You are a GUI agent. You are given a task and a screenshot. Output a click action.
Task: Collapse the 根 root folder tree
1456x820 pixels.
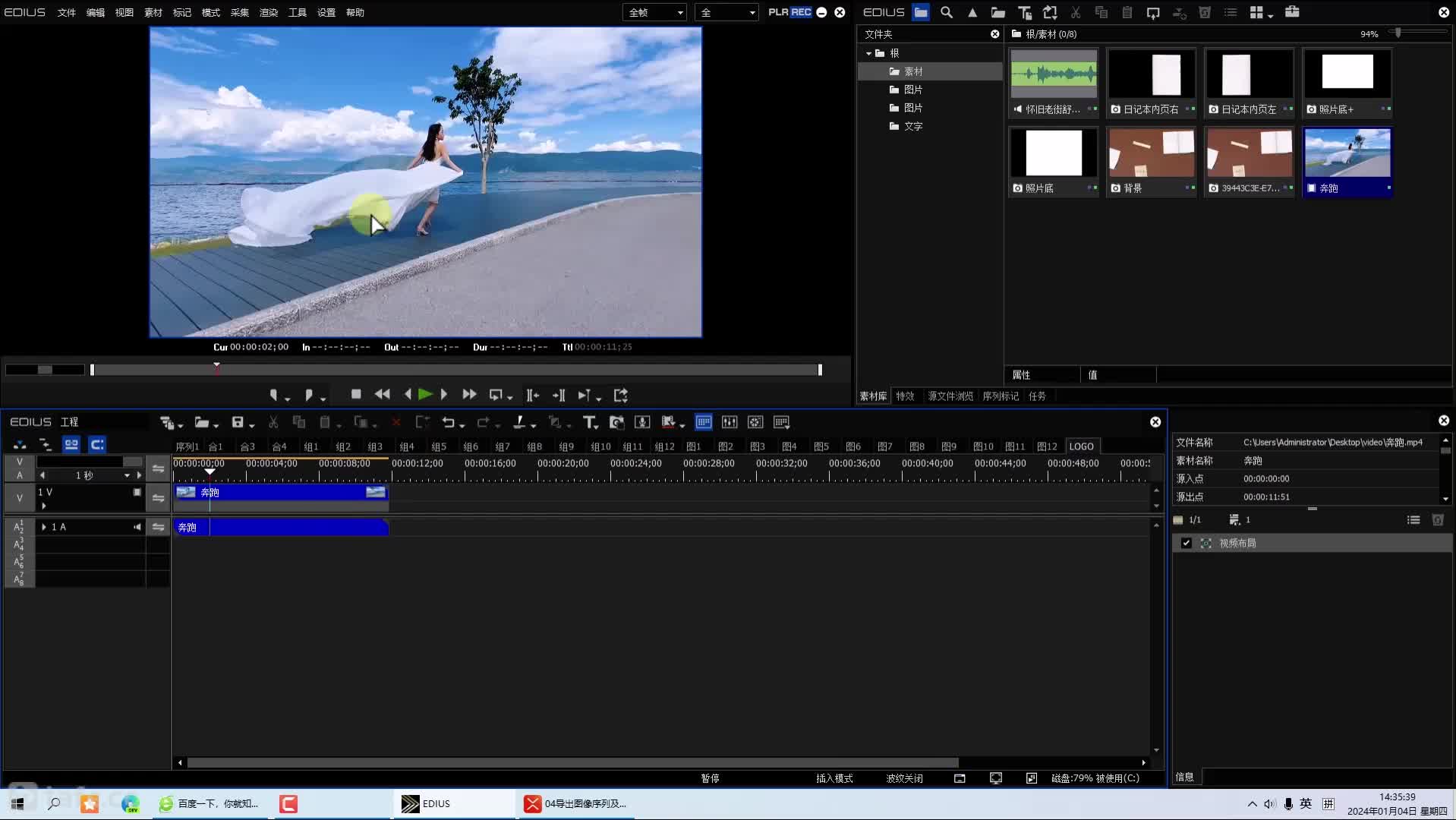pyautogui.click(x=868, y=53)
